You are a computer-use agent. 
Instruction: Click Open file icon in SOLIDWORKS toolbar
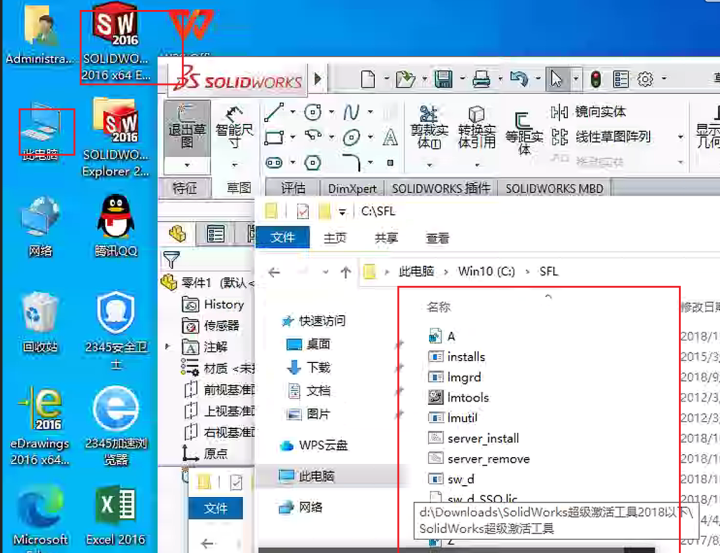pyautogui.click(x=405, y=79)
